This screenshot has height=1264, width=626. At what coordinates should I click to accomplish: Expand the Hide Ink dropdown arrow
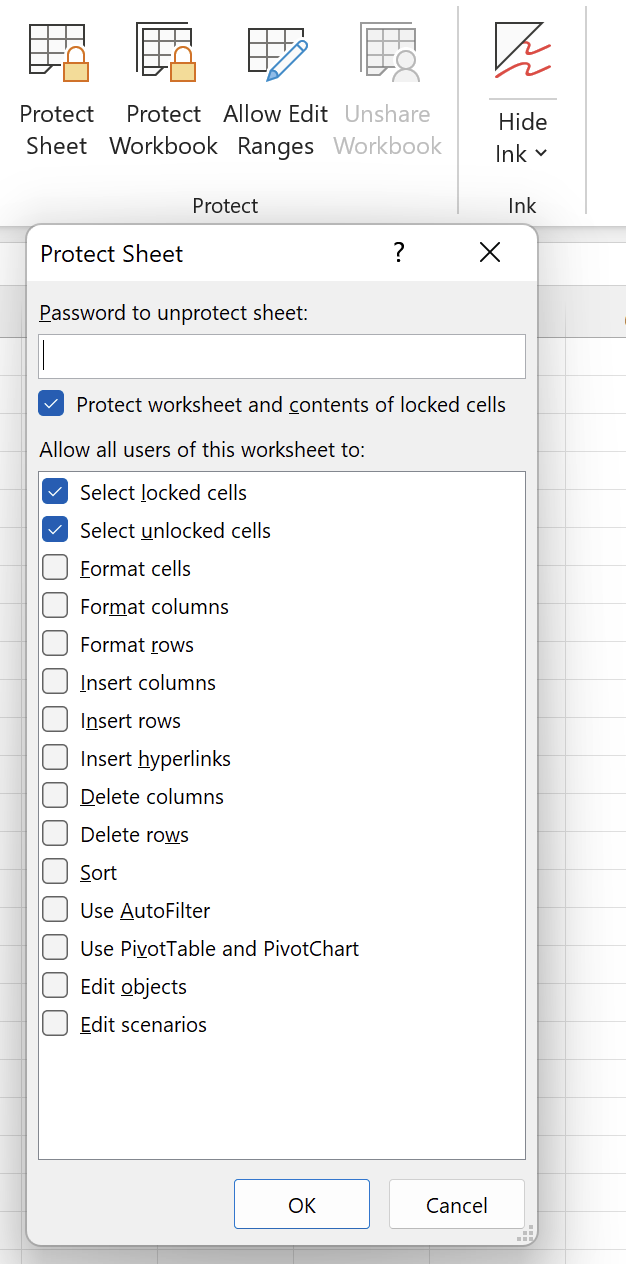point(541,154)
